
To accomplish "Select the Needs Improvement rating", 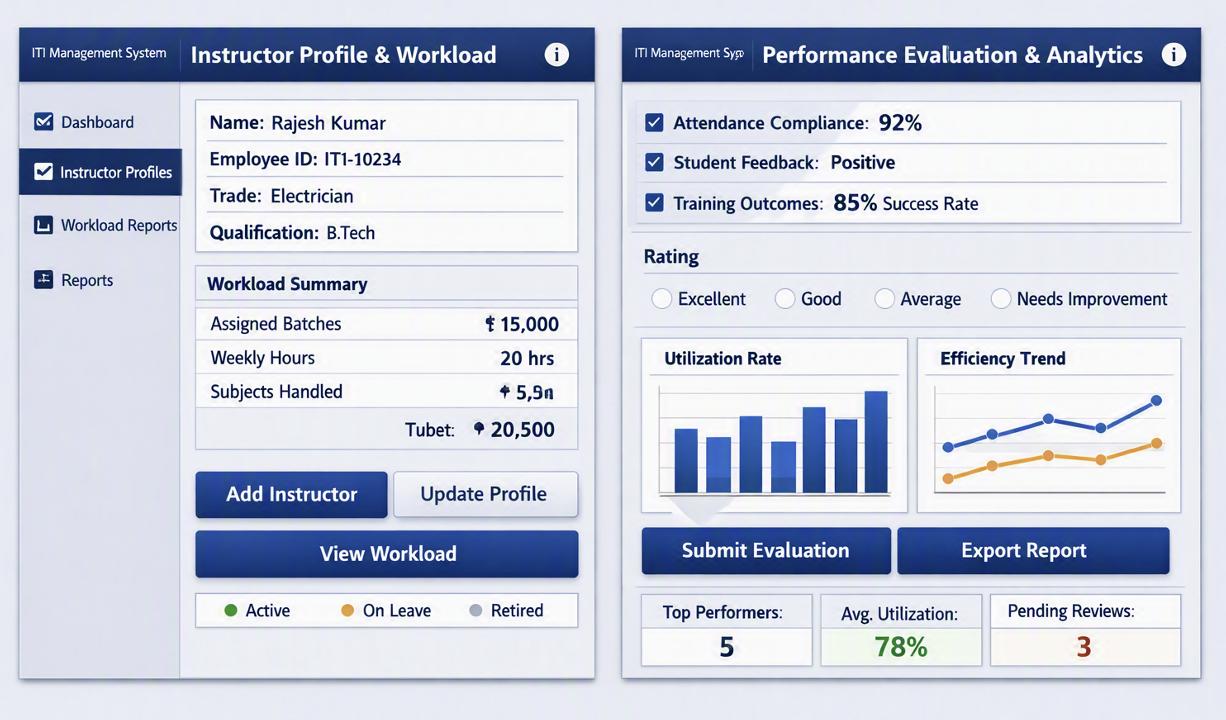I will (x=1001, y=299).
